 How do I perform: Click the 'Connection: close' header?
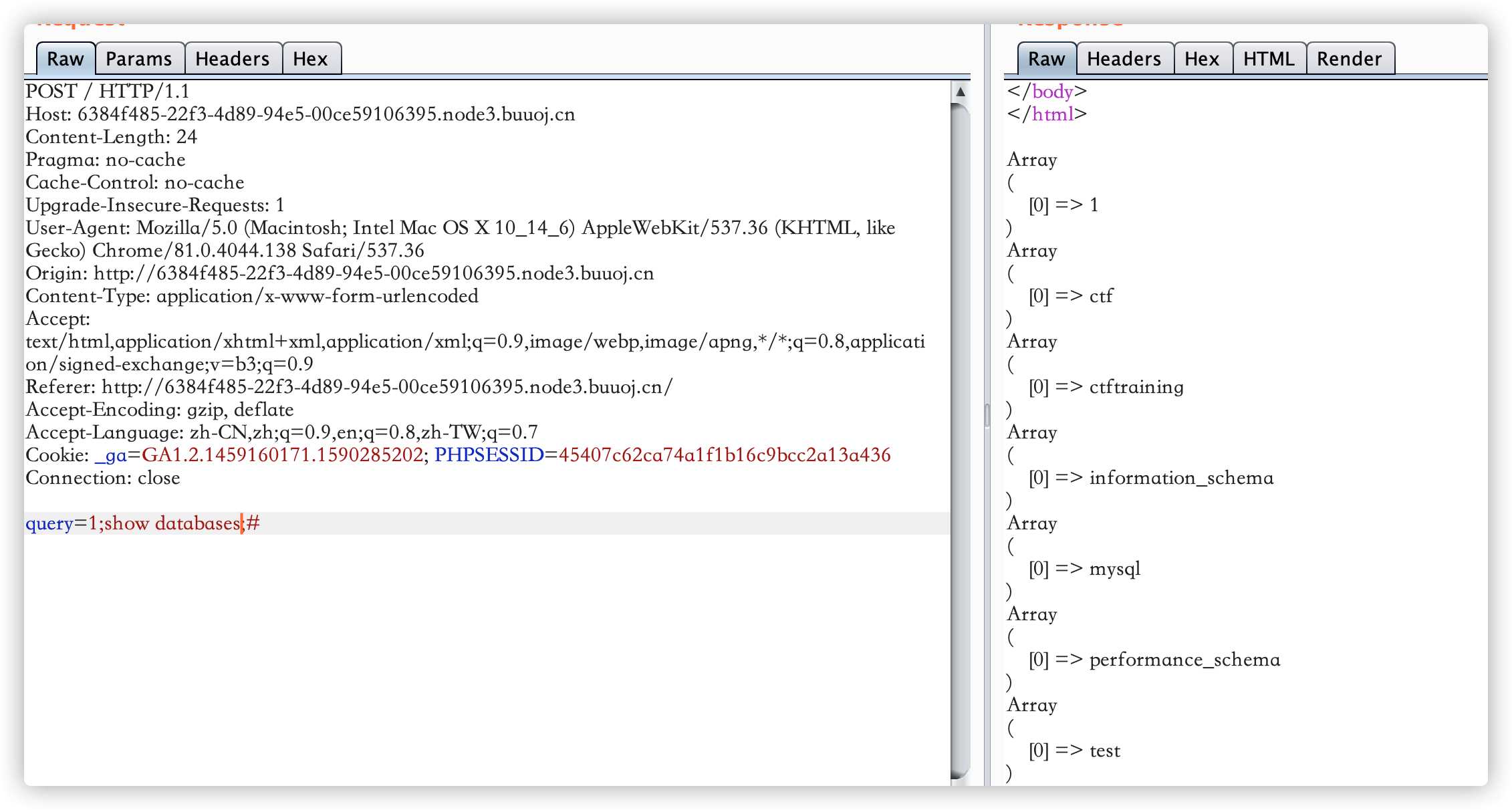(x=103, y=478)
